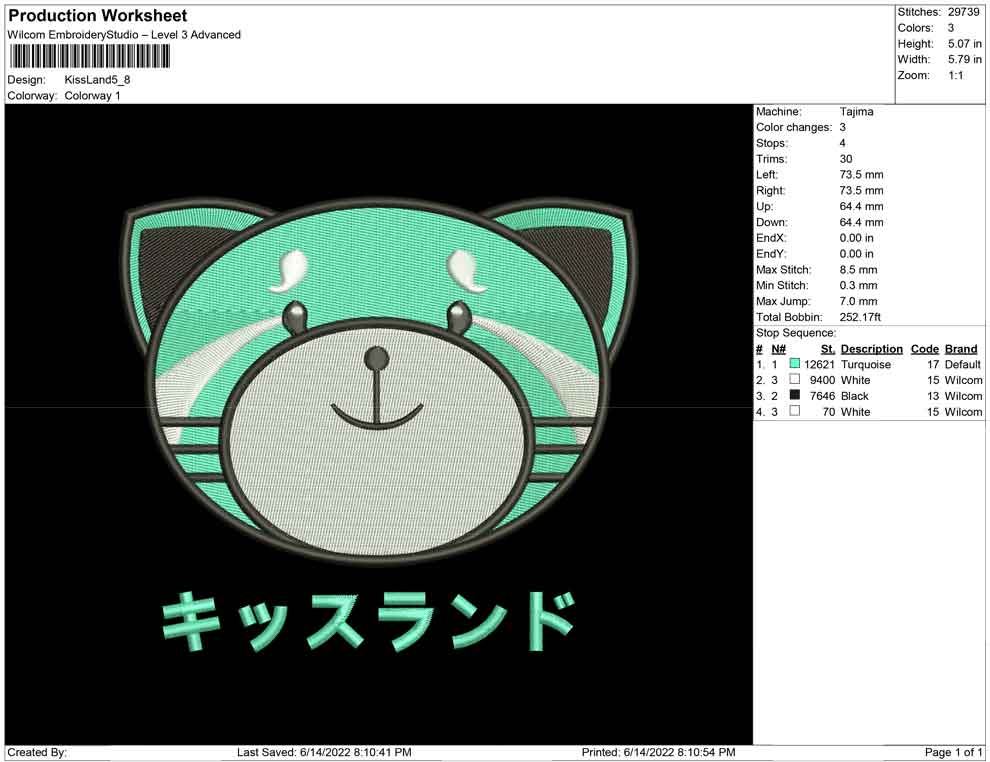The width and height of the screenshot is (990, 762).
Task: Click the cat's left eye in the design
Action: [294, 317]
